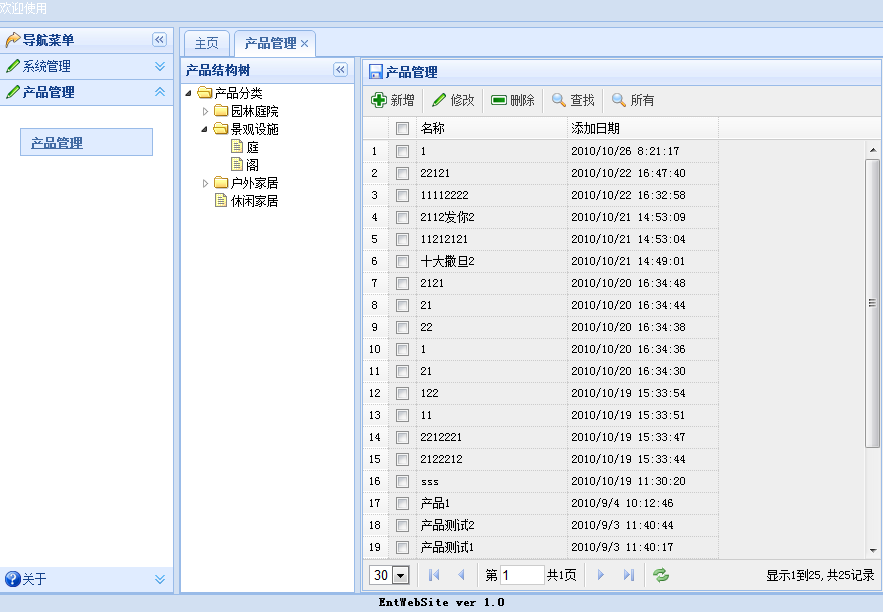Click the name cell 11212121
This screenshot has width=883, height=612.
coord(491,239)
